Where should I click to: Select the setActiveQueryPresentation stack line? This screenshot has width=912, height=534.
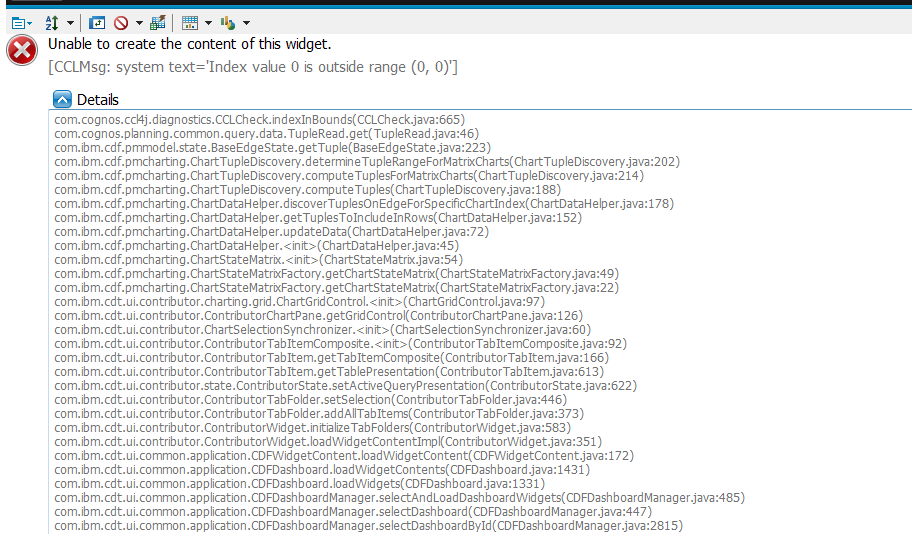pos(345,386)
